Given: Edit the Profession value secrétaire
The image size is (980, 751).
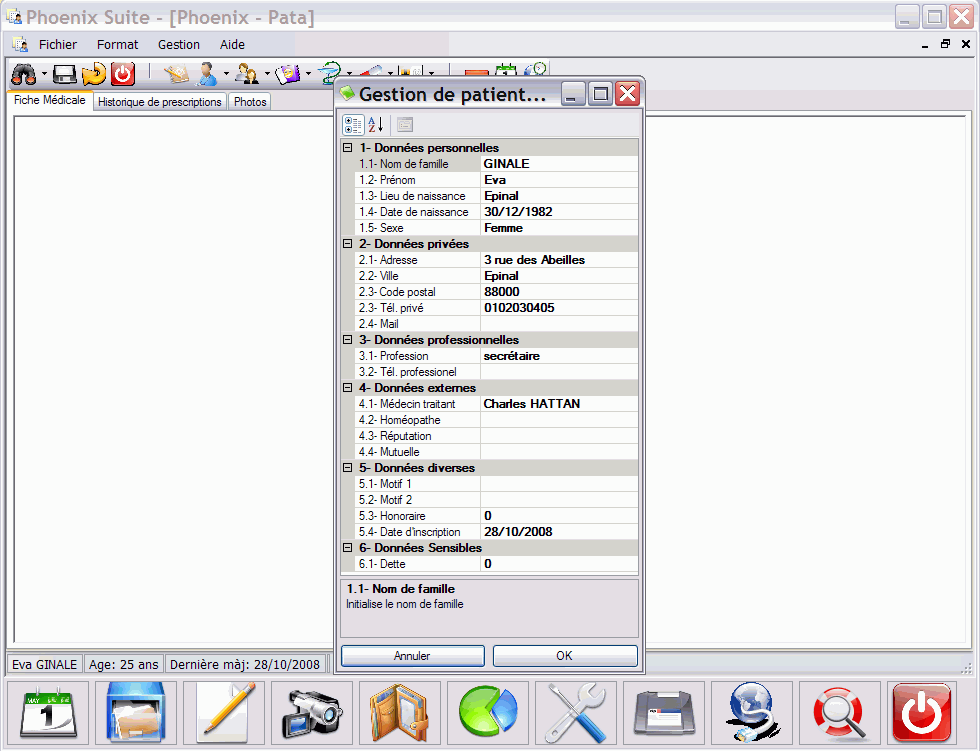Looking at the screenshot, I should tap(559, 356).
